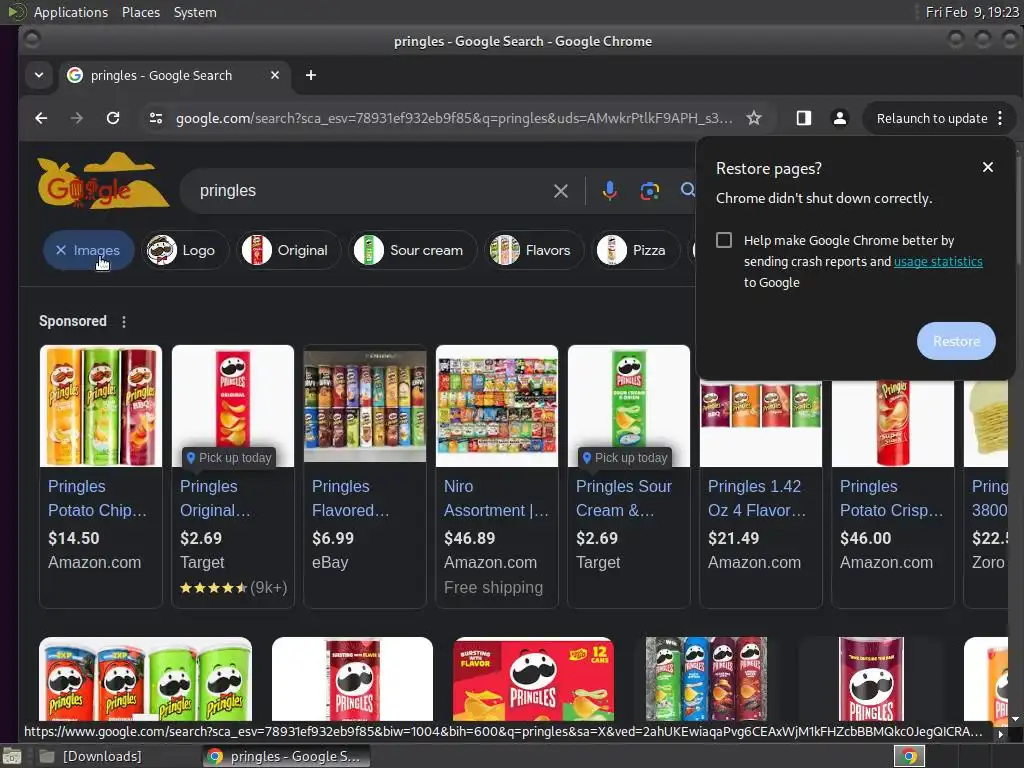Open the Chrome profile icon

click(x=840, y=118)
